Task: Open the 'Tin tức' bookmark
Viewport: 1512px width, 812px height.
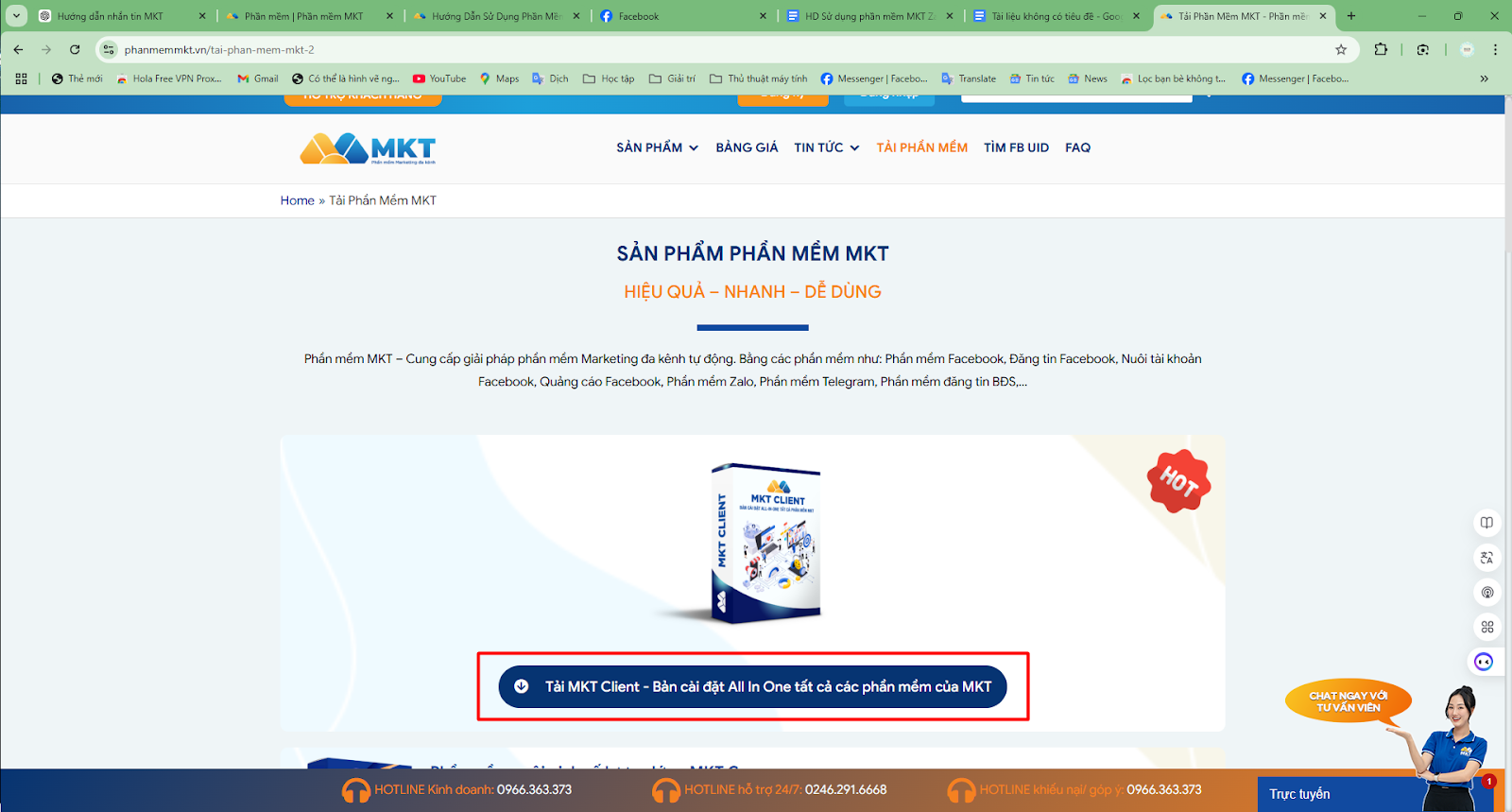Action: [x=1032, y=78]
